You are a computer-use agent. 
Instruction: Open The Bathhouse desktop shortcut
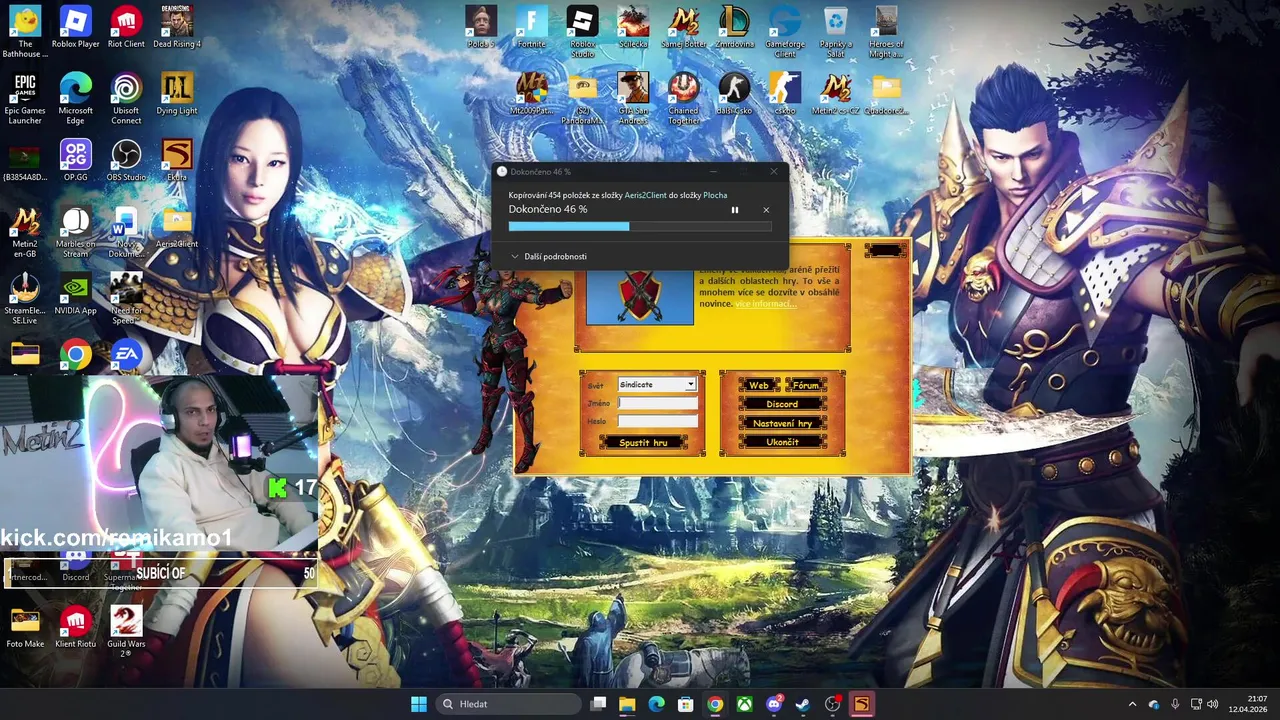click(25, 32)
